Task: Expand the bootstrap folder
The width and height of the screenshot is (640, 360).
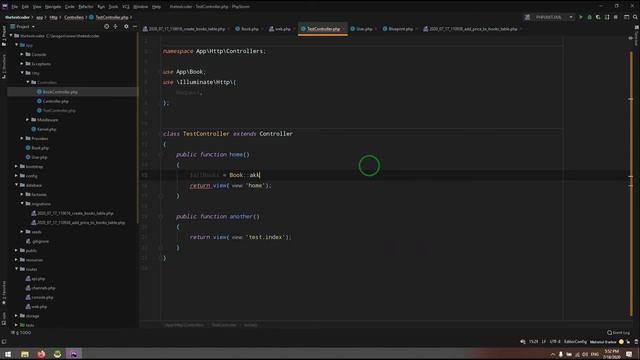Action: click(17, 167)
